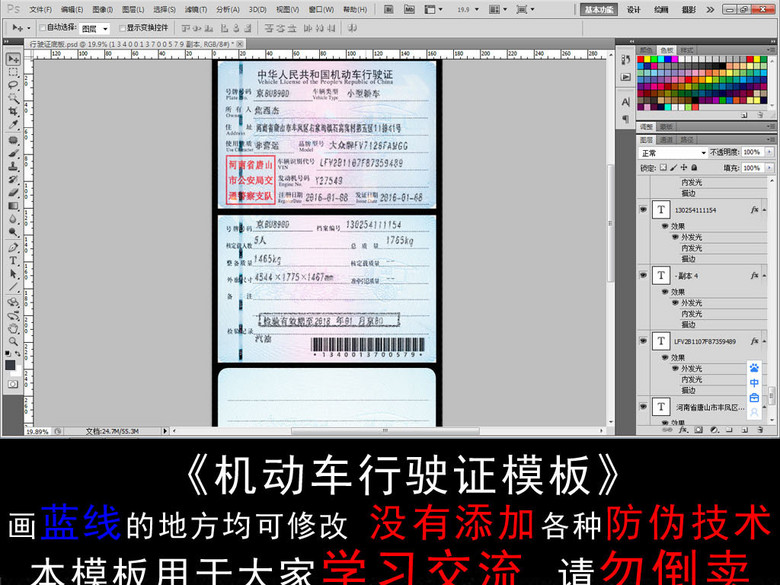
Task: Select the Hand tool
Action: [13, 328]
